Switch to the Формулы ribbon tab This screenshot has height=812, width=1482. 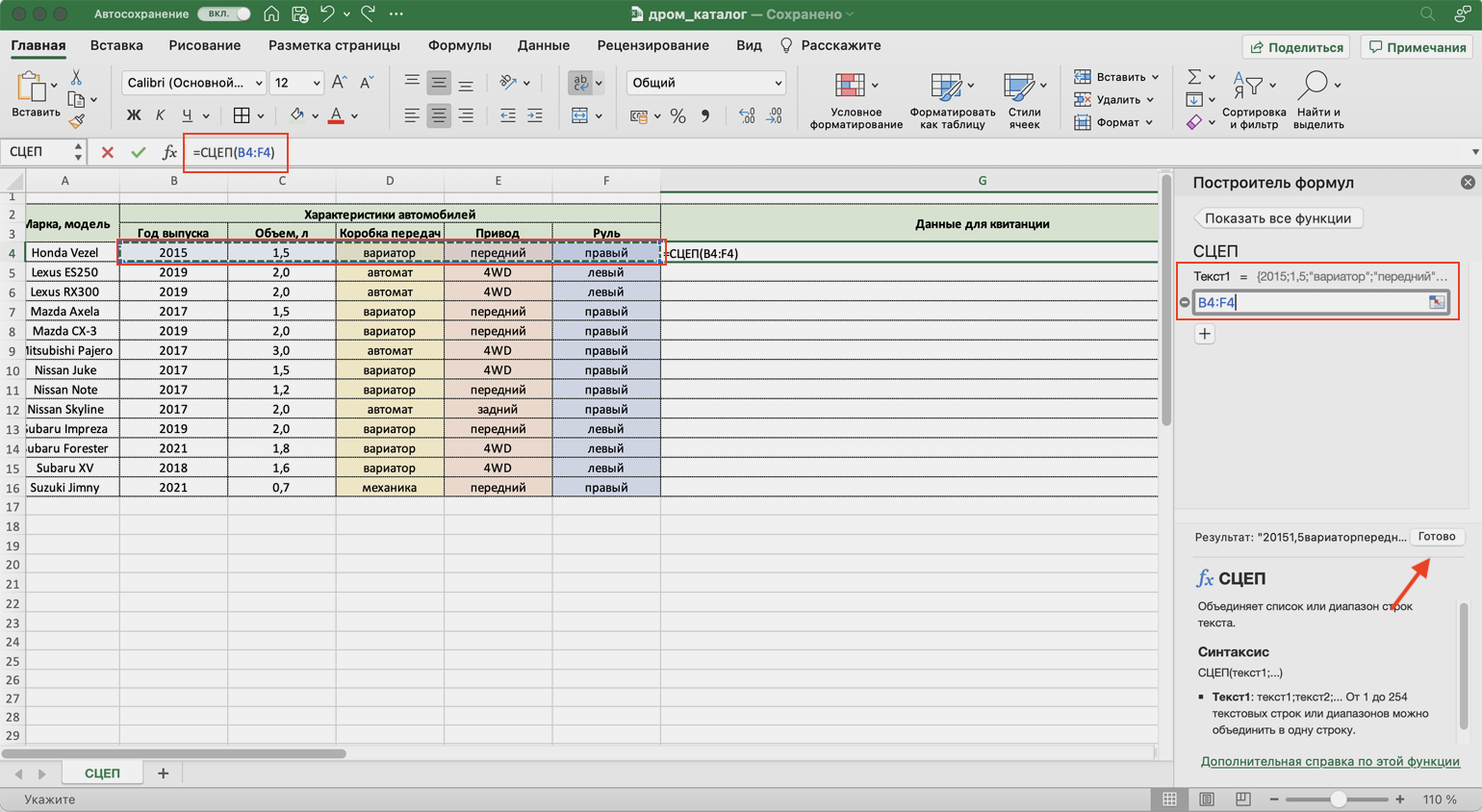tap(459, 45)
